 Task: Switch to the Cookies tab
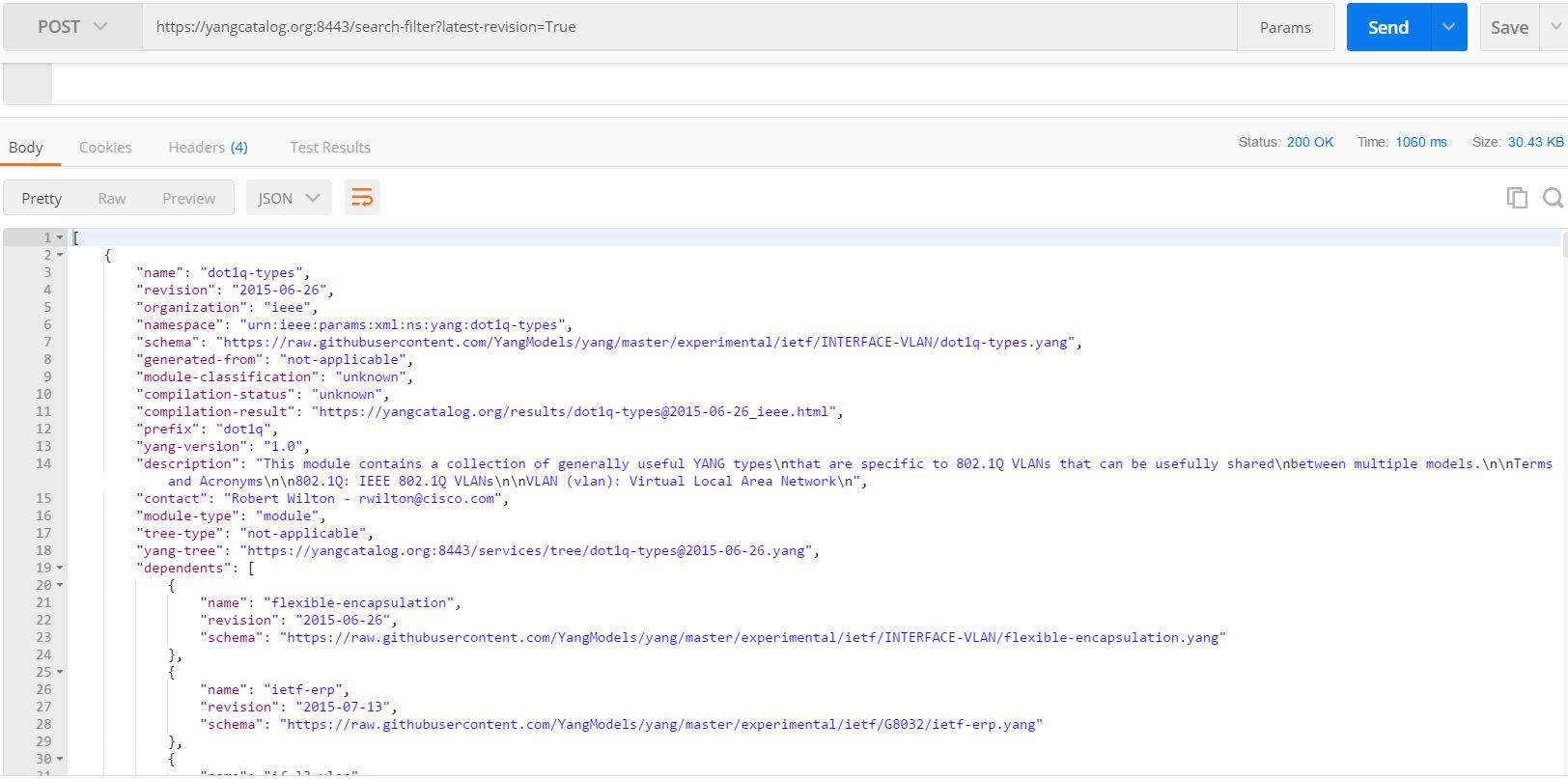pyautogui.click(x=105, y=147)
